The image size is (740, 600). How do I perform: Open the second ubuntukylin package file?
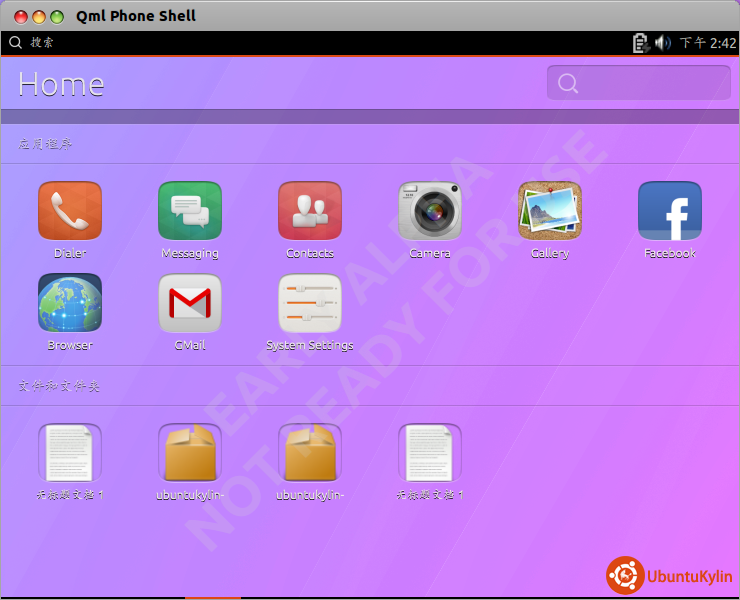(x=309, y=453)
